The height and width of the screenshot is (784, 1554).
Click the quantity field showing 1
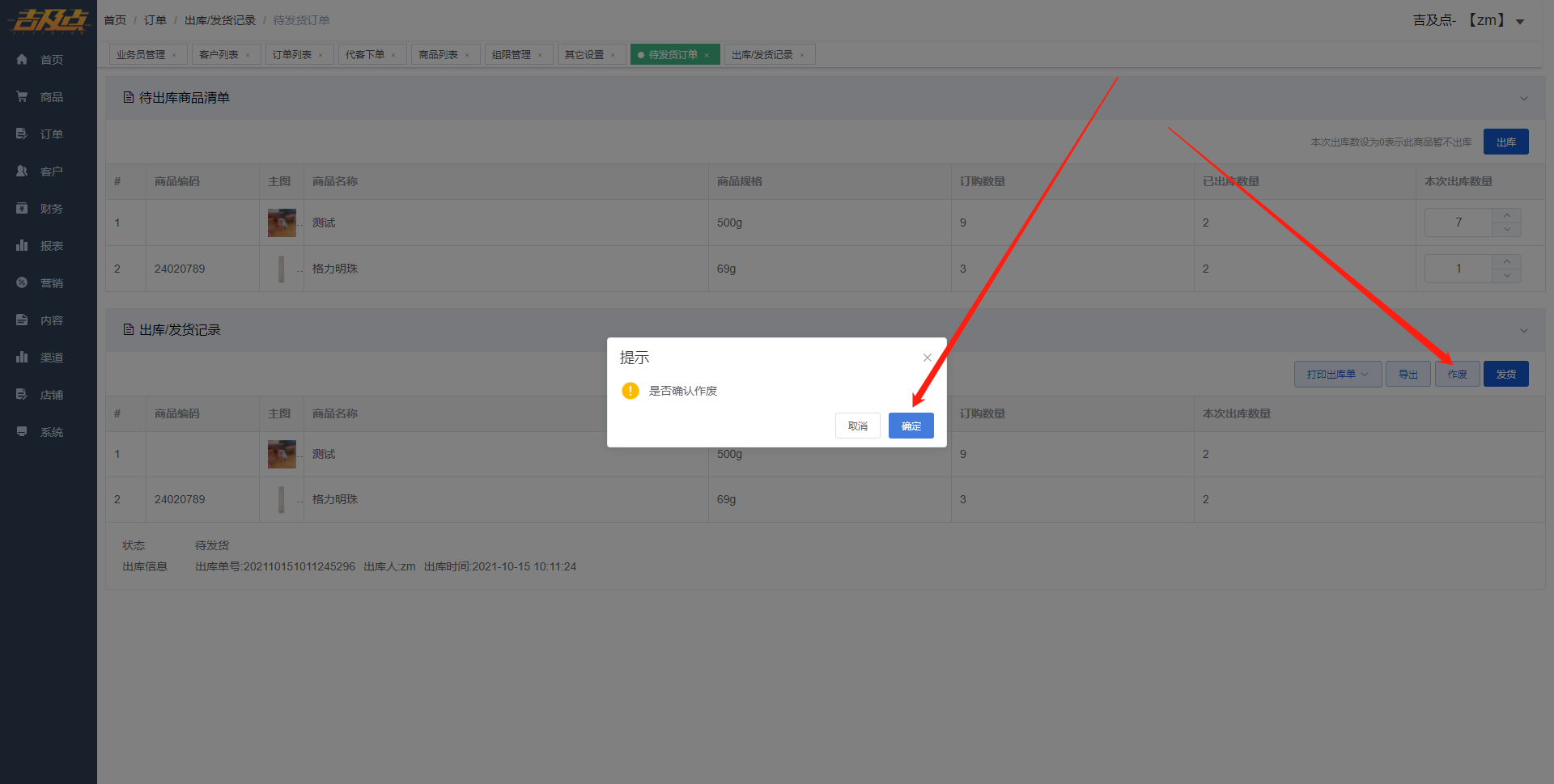1458,269
